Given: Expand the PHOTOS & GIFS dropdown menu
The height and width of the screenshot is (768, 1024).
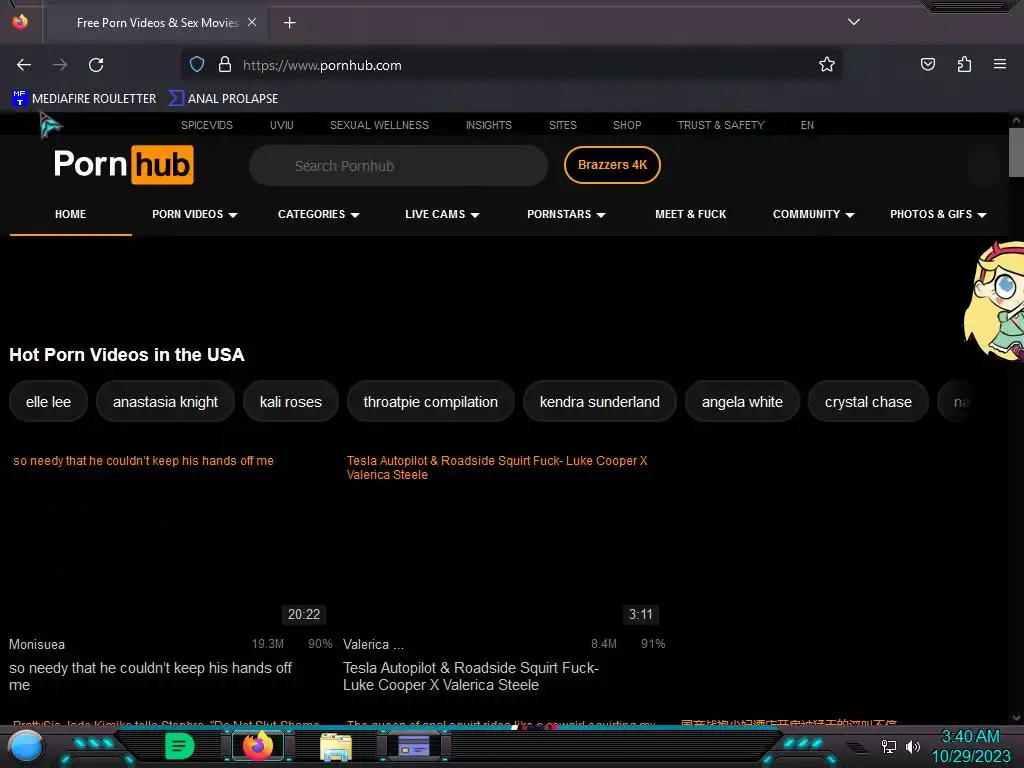Looking at the screenshot, I should click(x=938, y=214).
